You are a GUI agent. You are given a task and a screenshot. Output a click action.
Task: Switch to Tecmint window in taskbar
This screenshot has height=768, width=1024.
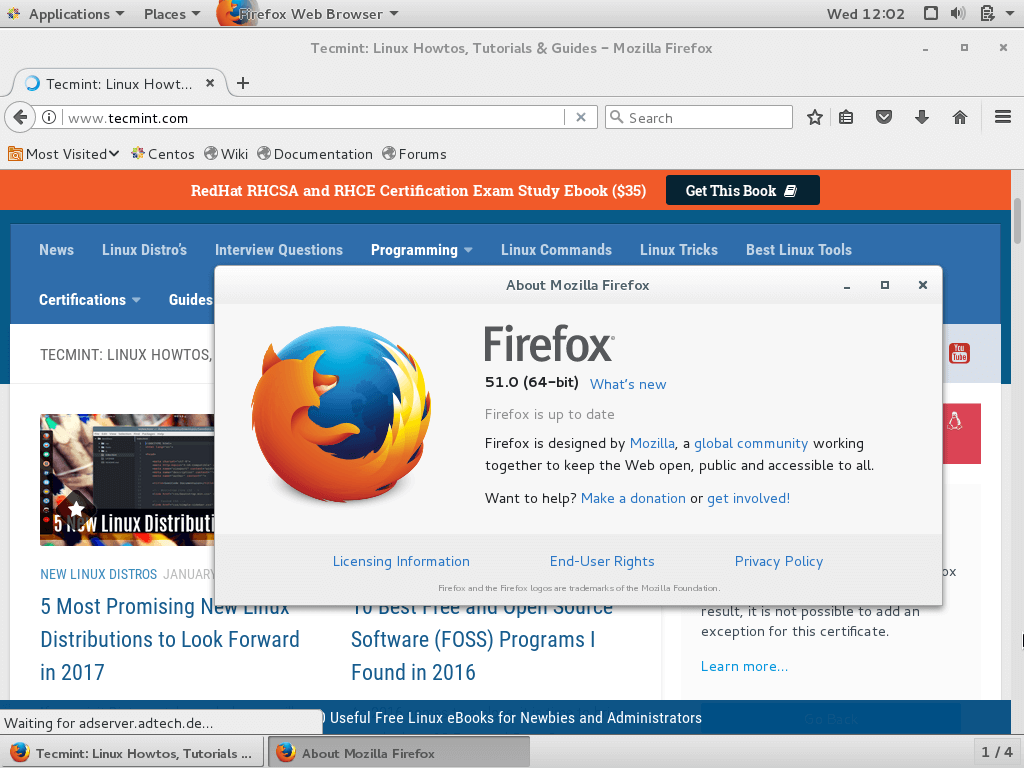(132, 753)
